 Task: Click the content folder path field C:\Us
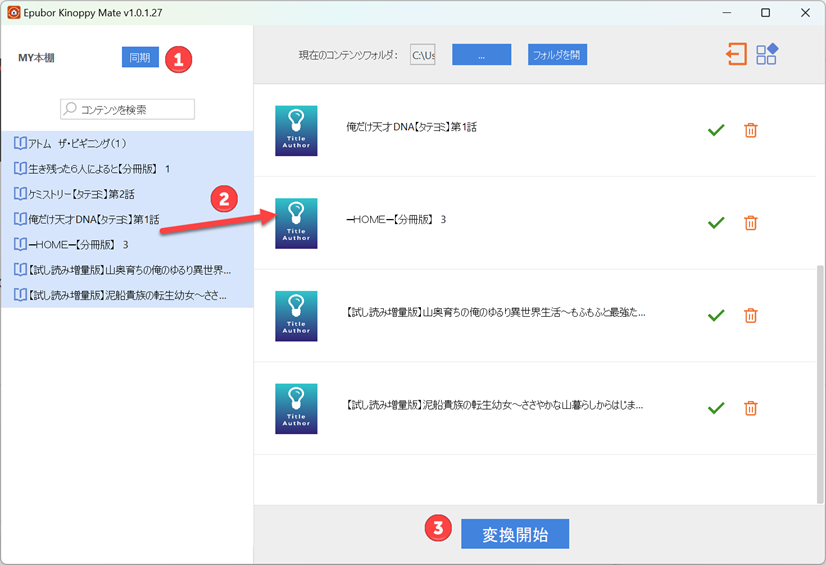coord(422,55)
